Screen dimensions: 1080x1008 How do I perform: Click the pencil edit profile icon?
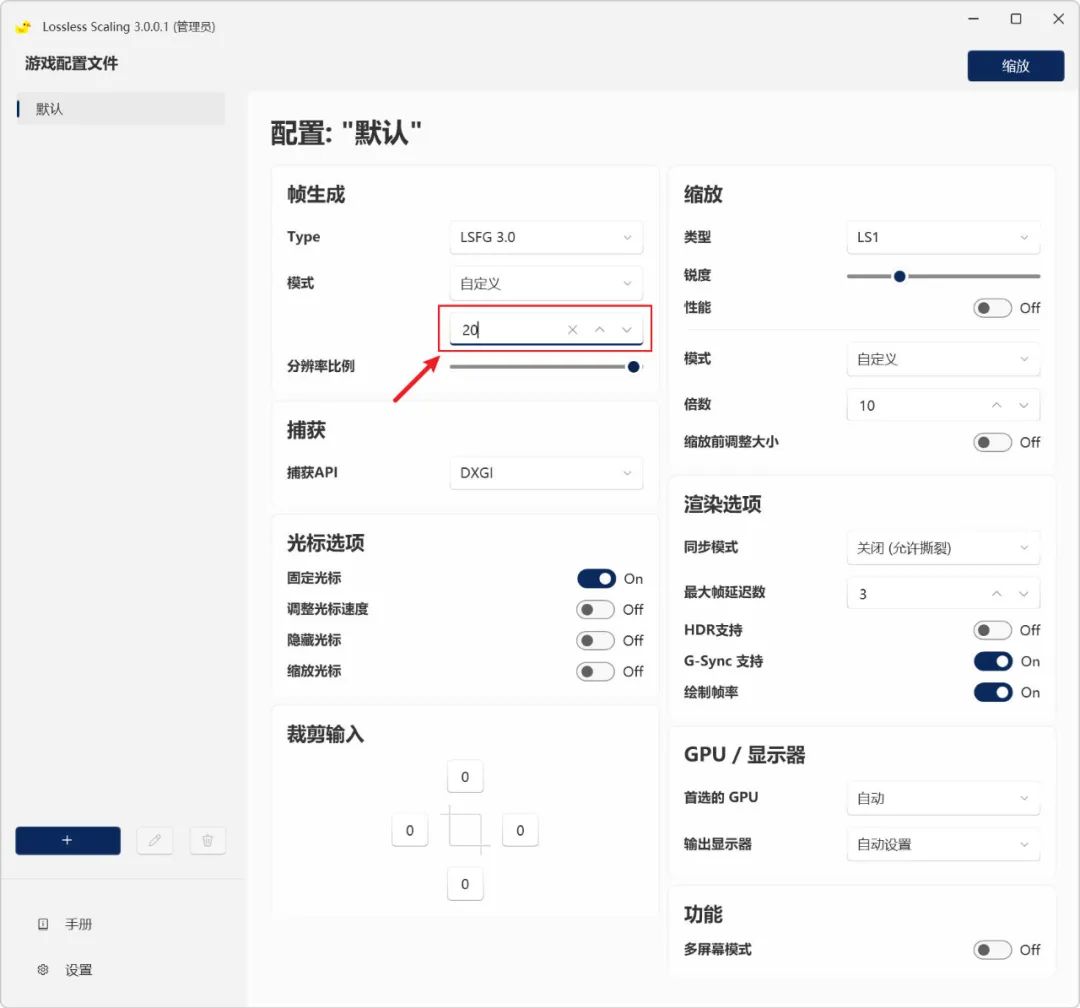(155, 841)
